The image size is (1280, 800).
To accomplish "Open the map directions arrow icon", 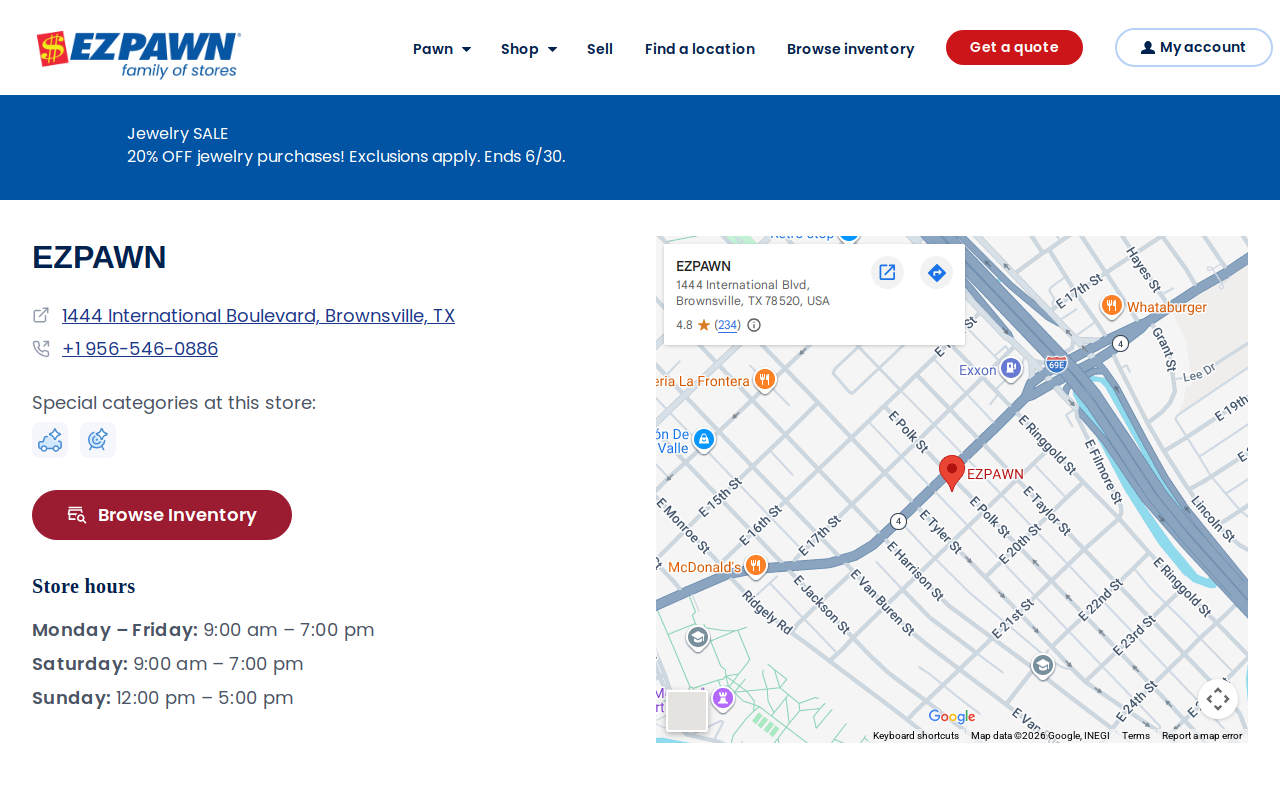I will (x=936, y=272).
